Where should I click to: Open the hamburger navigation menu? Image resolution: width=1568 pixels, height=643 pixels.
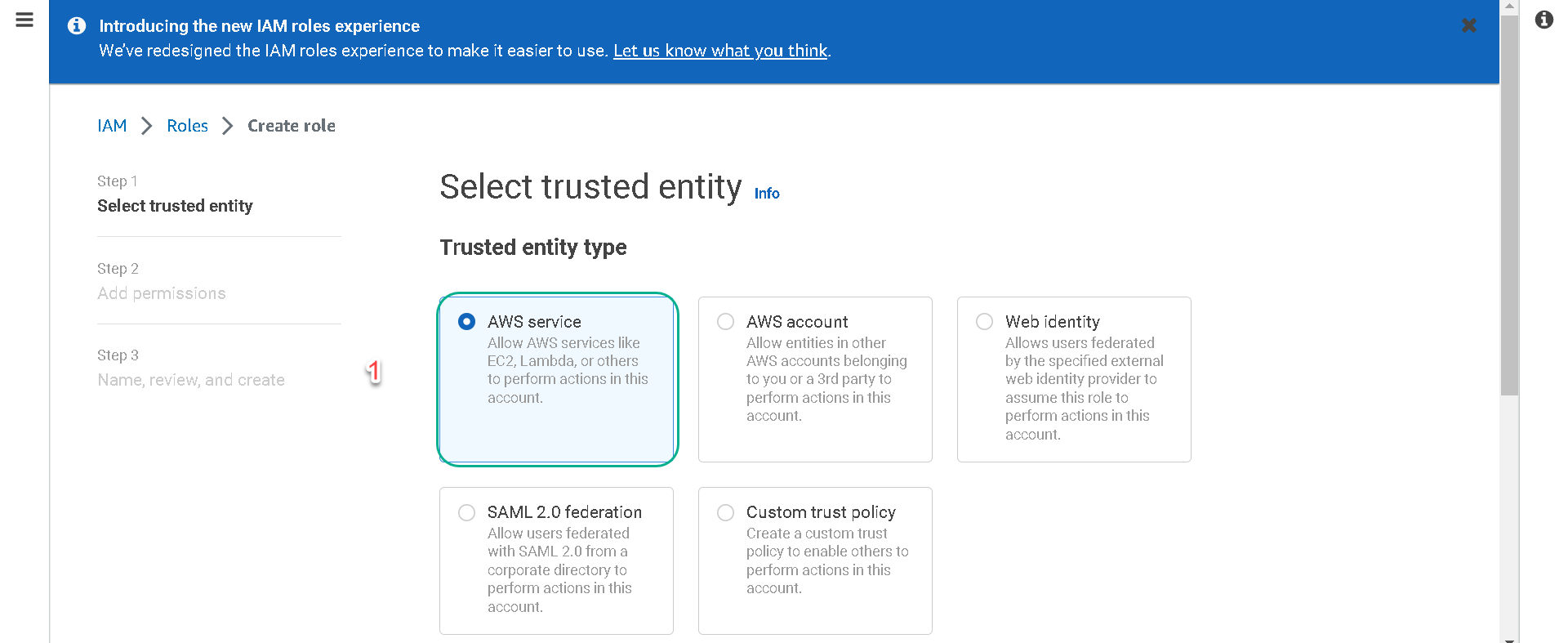point(24,20)
